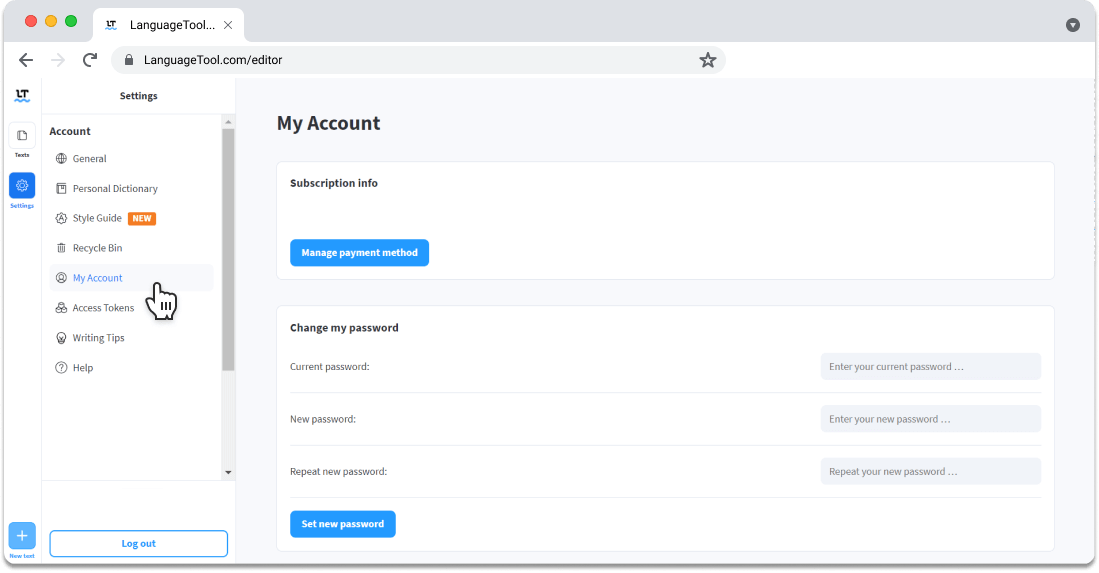Click the Access Tokens icon
This screenshot has width=1099, height=573.
pos(62,308)
